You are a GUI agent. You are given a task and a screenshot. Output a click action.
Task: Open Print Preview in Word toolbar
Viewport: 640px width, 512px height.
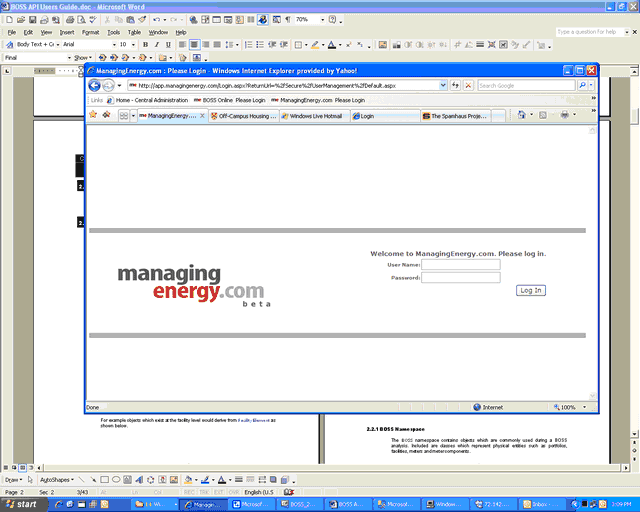81,20
